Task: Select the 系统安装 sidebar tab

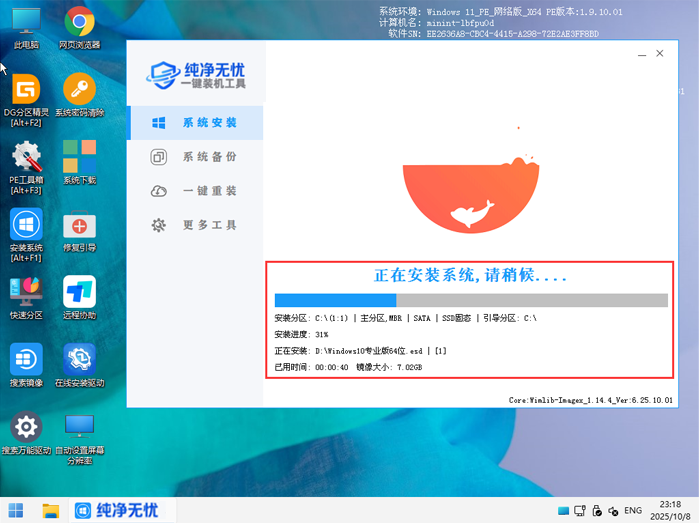Action: 196,123
